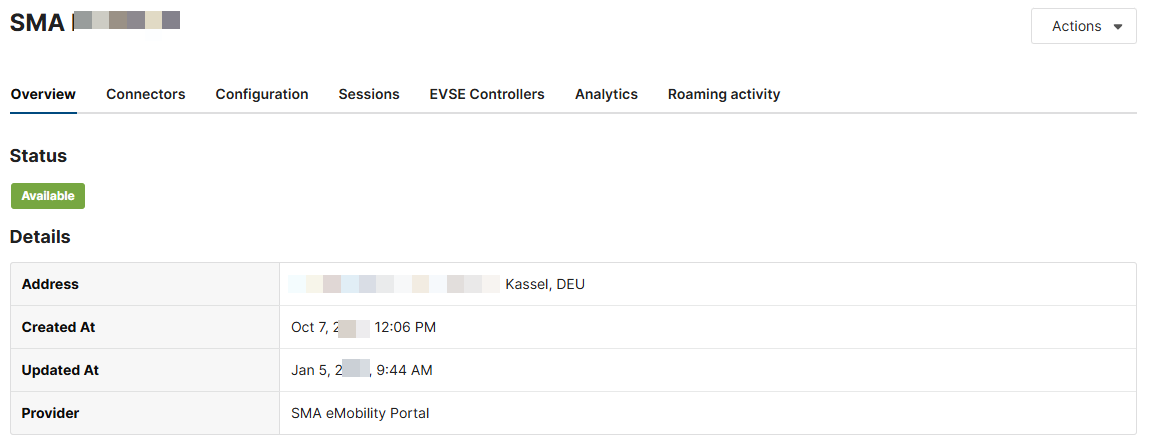Select the 12:06 PM created timestamp
This screenshot has height=444, width=1149.
[x=405, y=327]
